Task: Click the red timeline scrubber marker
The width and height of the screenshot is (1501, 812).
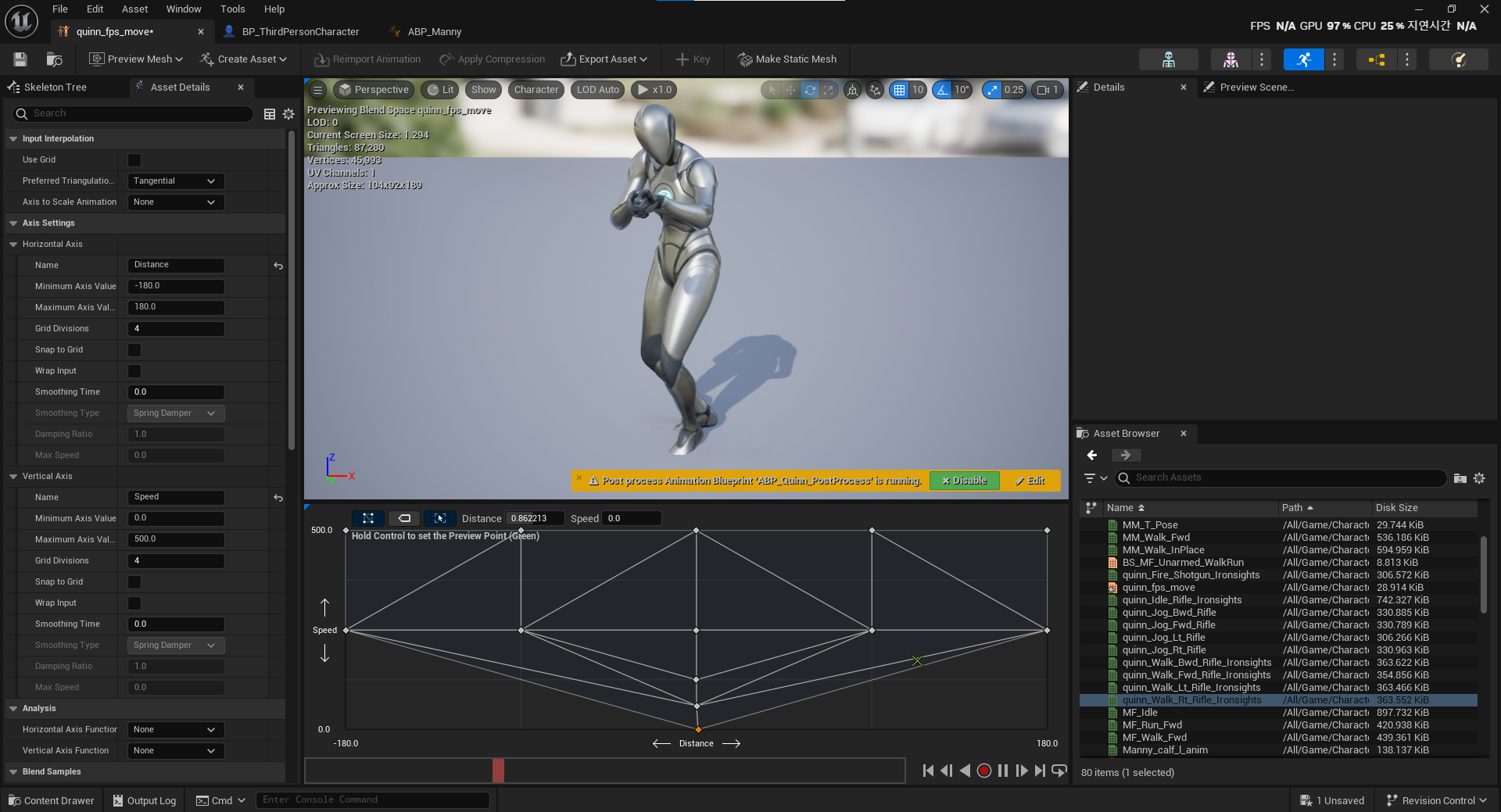Action: click(x=498, y=771)
